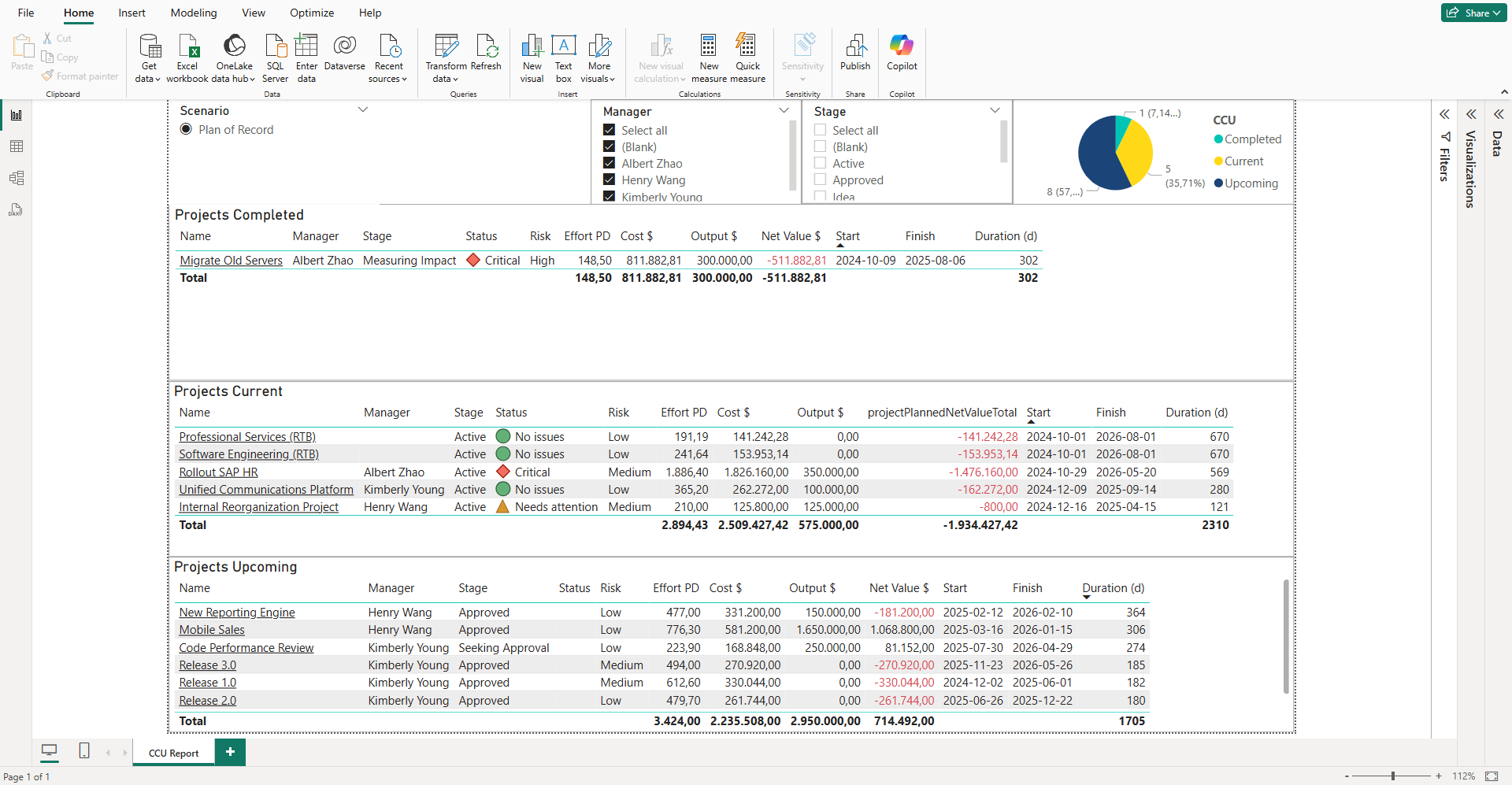Click Projects Upcoming table scrollbar
Image resolution: width=1512 pixels, height=785 pixels.
coord(1286,636)
